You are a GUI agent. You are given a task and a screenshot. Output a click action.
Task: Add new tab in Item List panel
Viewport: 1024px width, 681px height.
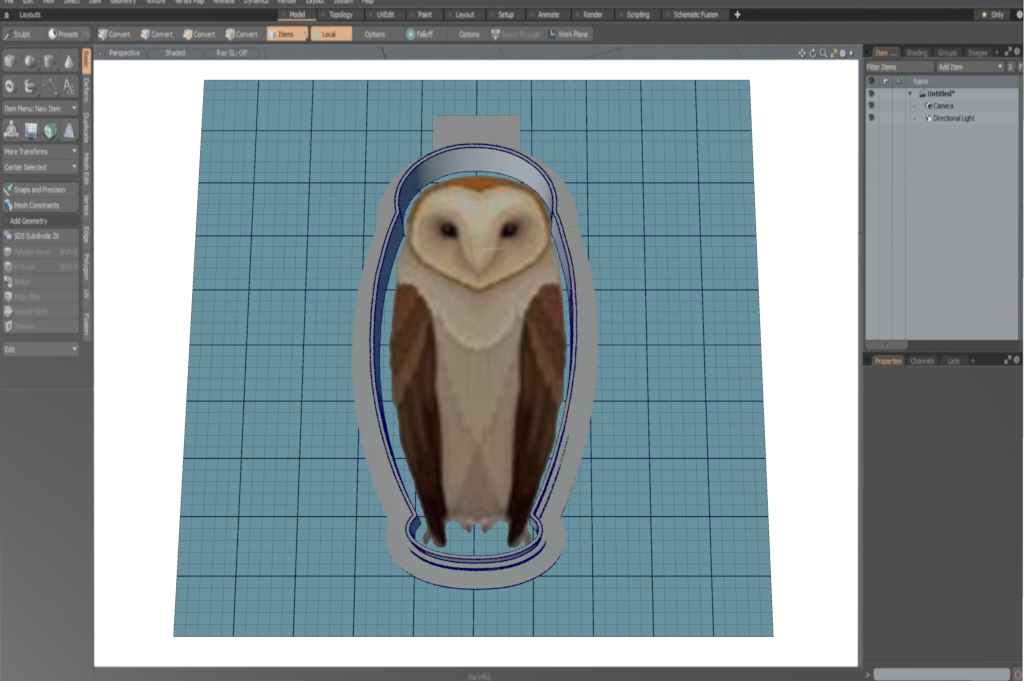point(997,52)
